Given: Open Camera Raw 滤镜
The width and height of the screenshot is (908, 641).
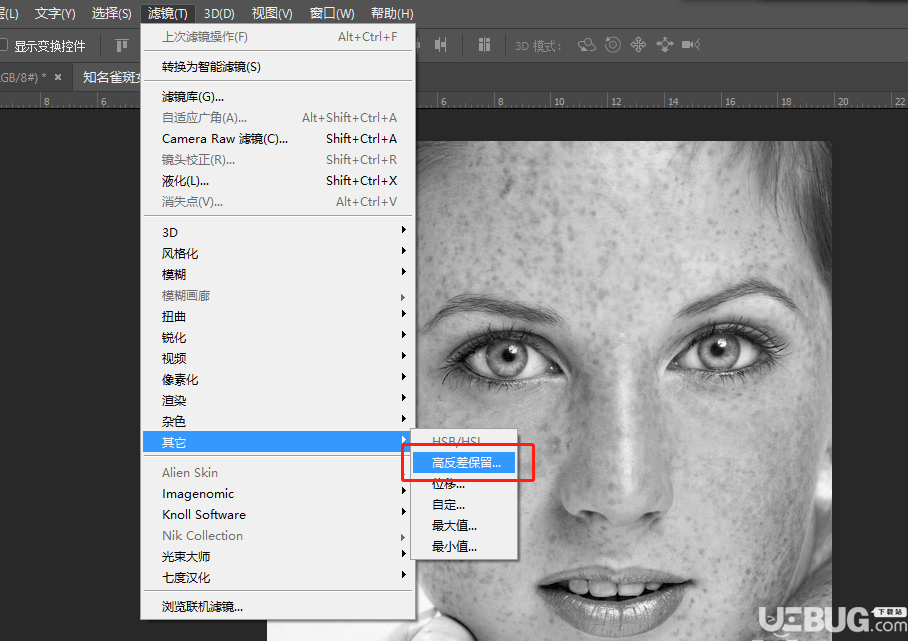Looking at the screenshot, I should pyautogui.click(x=279, y=138).
